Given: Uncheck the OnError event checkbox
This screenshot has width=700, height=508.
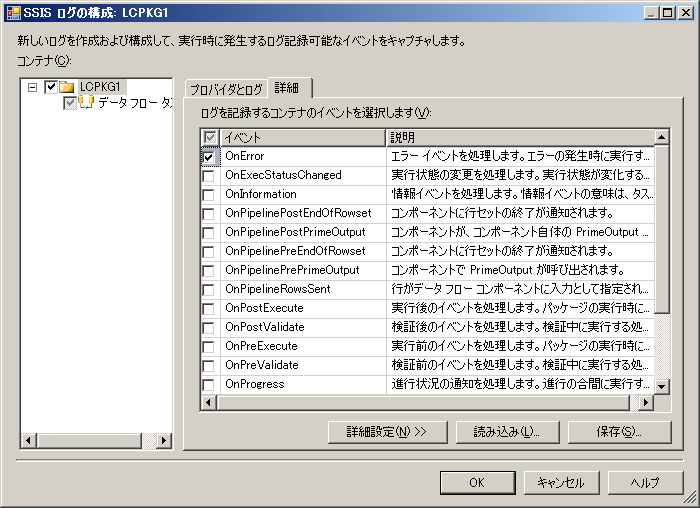Looking at the screenshot, I should point(208,157).
